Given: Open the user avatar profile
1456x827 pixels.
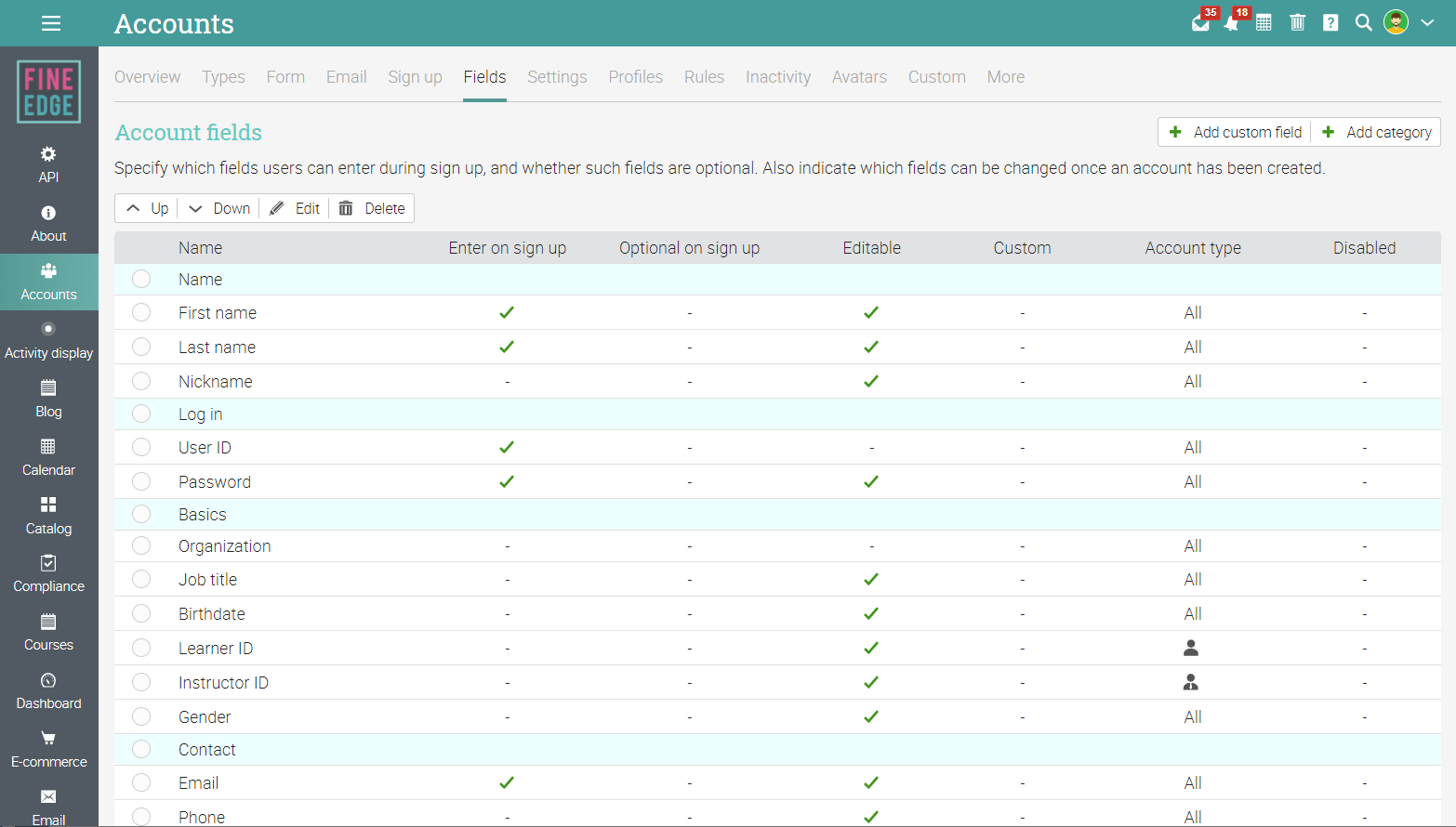Looking at the screenshot, I should 1396,22.
